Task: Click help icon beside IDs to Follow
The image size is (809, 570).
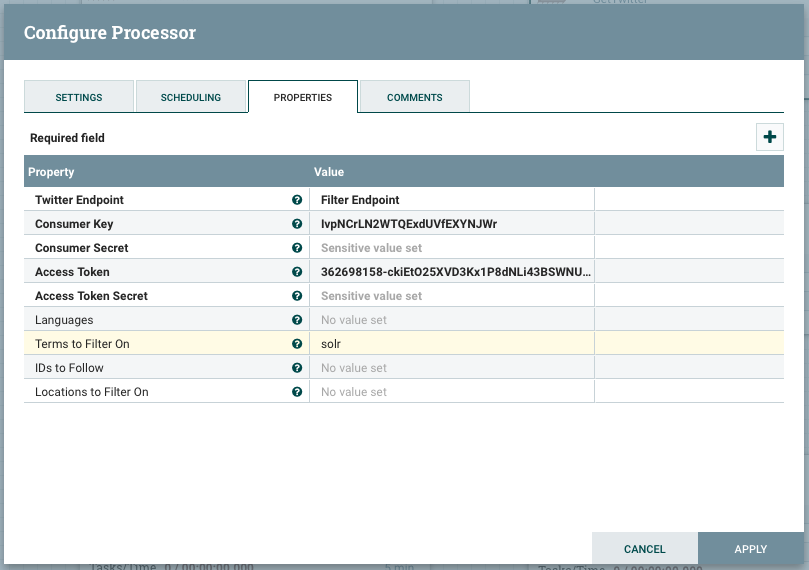Action: tap(297, 368)
